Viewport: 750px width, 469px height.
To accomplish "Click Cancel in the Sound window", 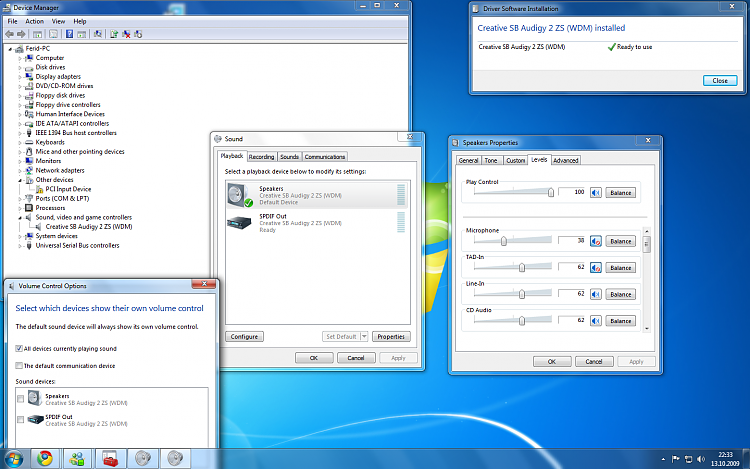I will point(356,358).
